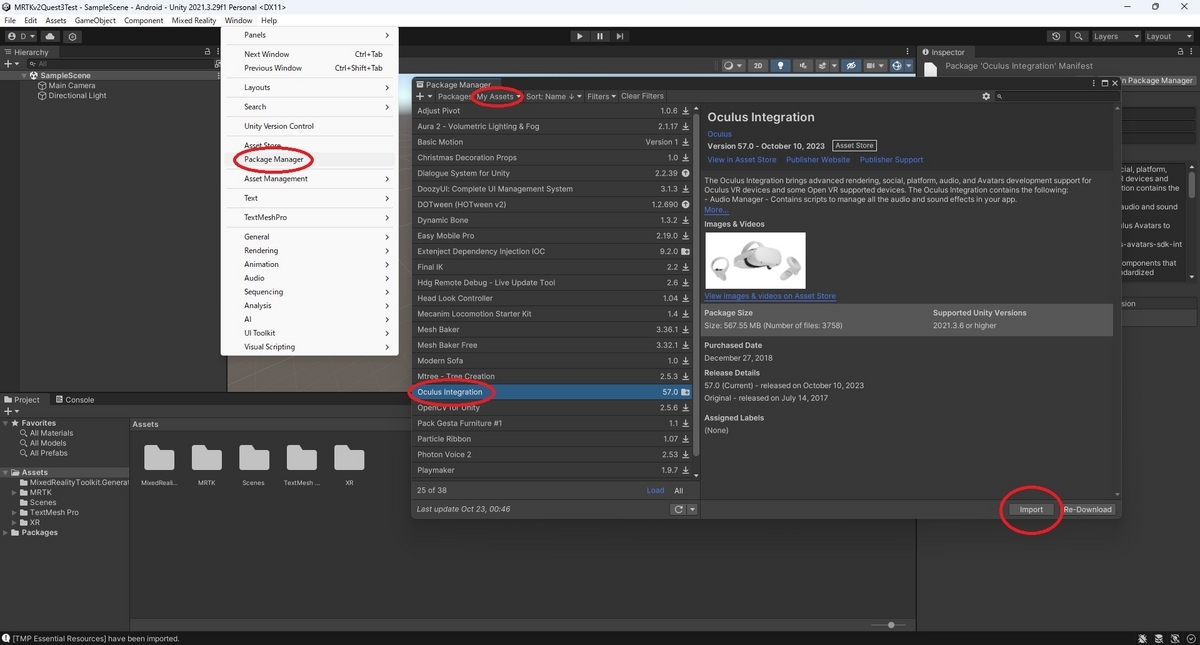Open the Layers dropdown
The height and width of the screenshot is (645, 1200).
[x=1115, y=36]
